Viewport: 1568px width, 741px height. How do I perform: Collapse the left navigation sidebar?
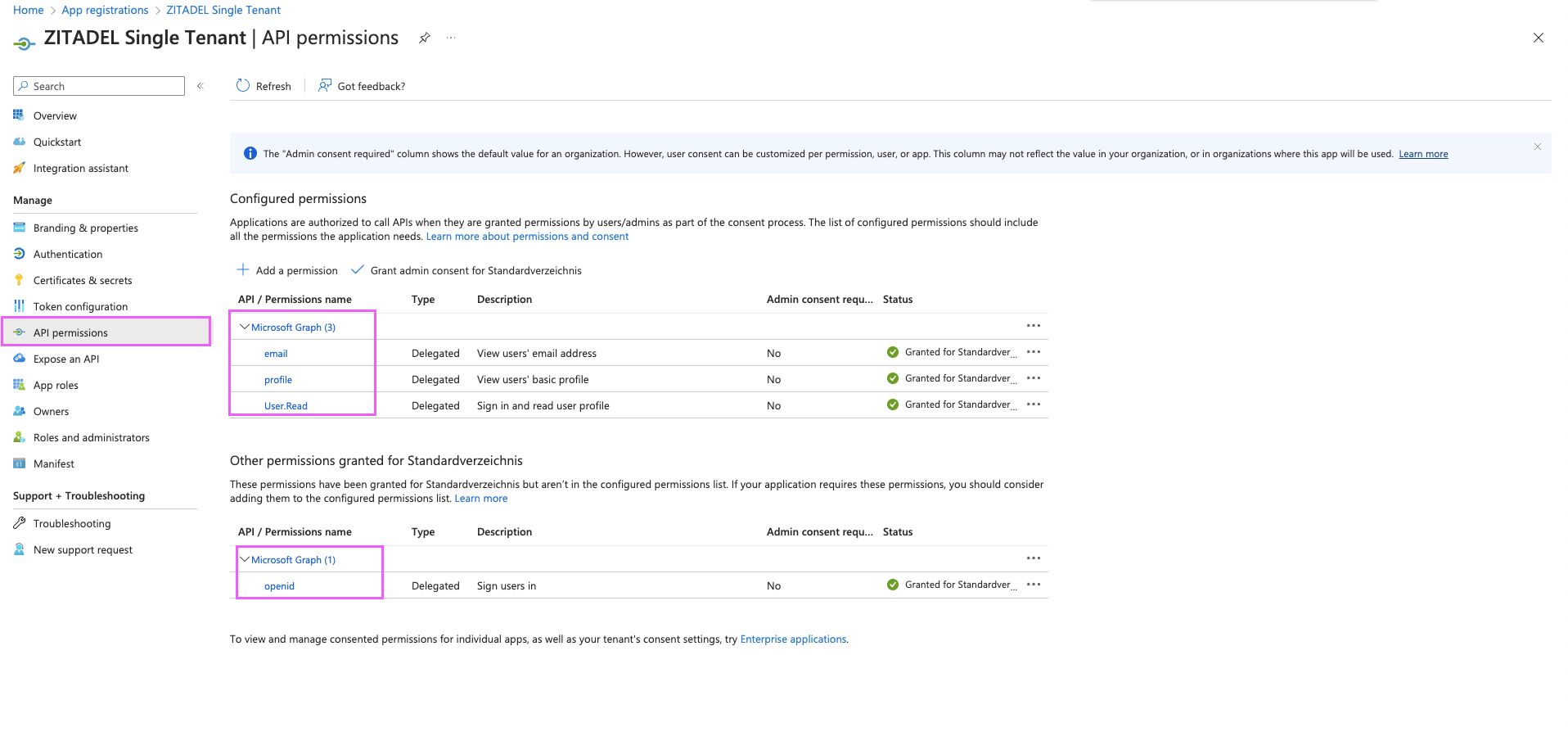(x=201, y=85)
